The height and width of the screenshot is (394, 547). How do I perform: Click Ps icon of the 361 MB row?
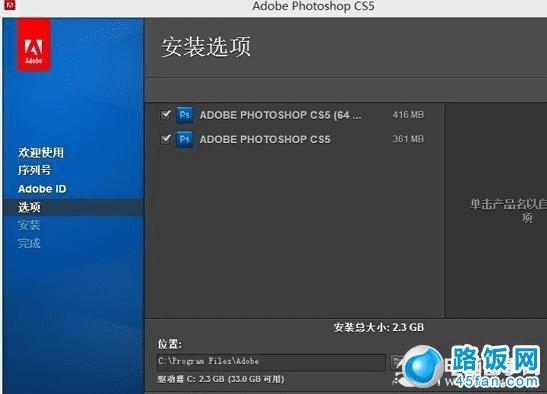click(x=185, y=139)
